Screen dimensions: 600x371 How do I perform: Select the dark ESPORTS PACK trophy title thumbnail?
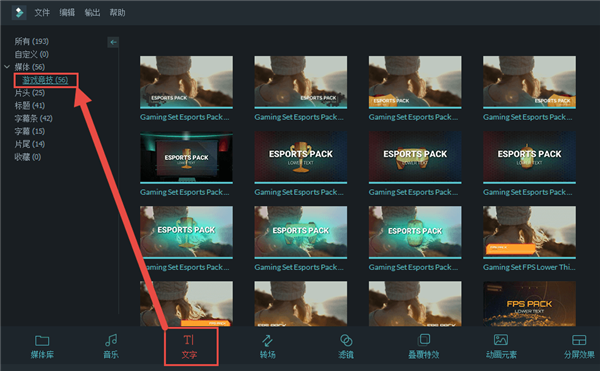(301, 157)
